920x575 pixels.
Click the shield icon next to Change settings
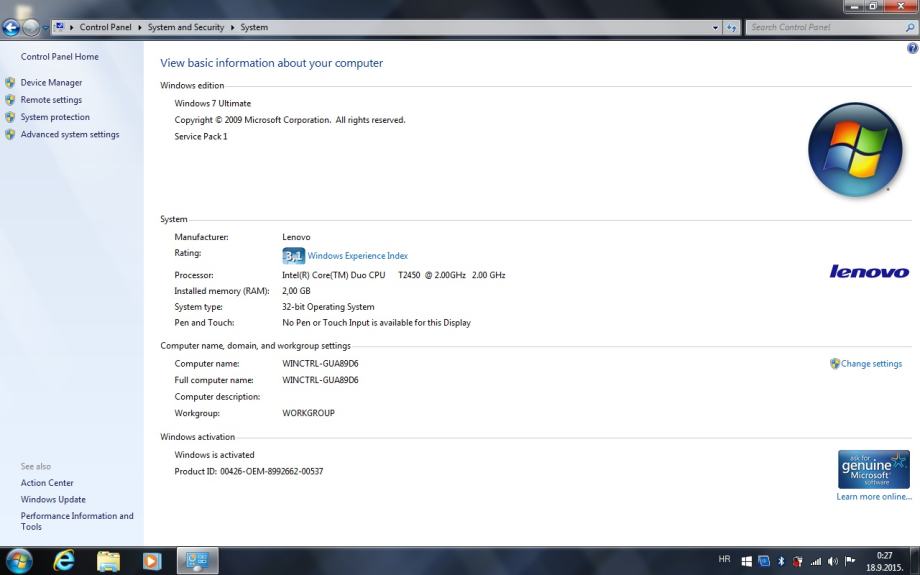pyautogui.click(x=835, y=364)
